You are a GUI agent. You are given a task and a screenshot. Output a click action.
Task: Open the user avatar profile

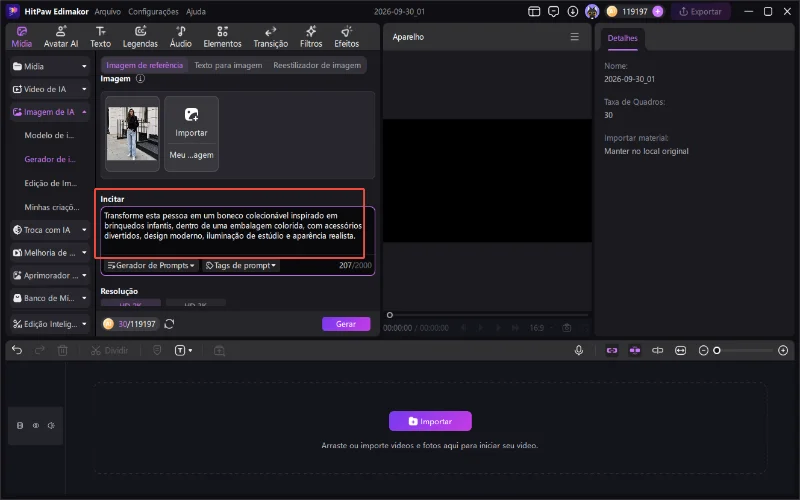(592, 11)
